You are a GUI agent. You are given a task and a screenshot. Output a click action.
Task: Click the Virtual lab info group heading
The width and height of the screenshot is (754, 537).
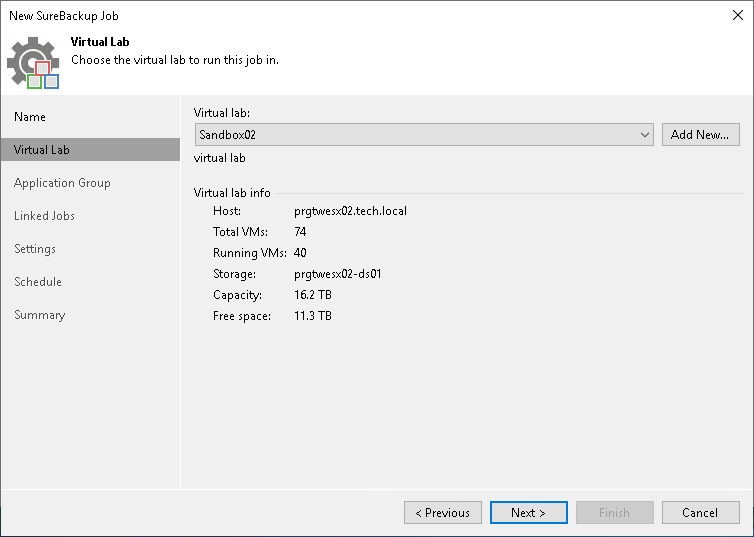point(232,193)
